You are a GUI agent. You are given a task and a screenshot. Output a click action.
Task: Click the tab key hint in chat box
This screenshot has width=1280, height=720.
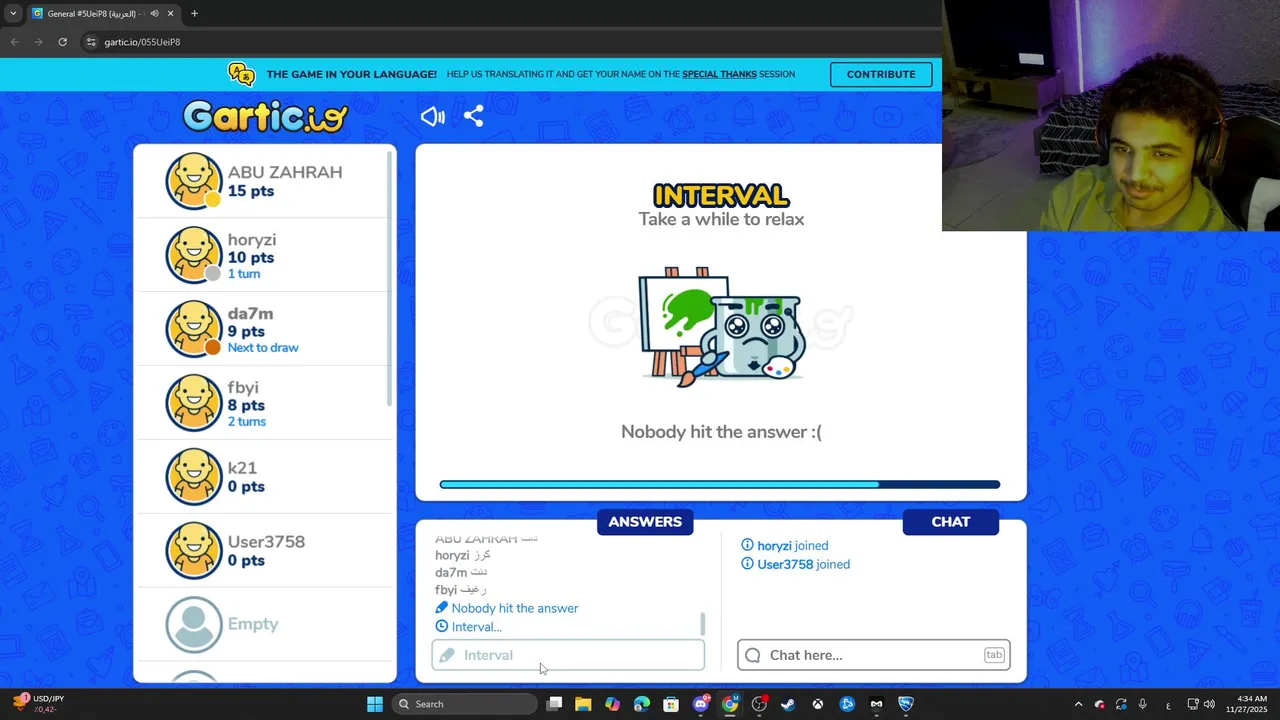click(993, 655)
